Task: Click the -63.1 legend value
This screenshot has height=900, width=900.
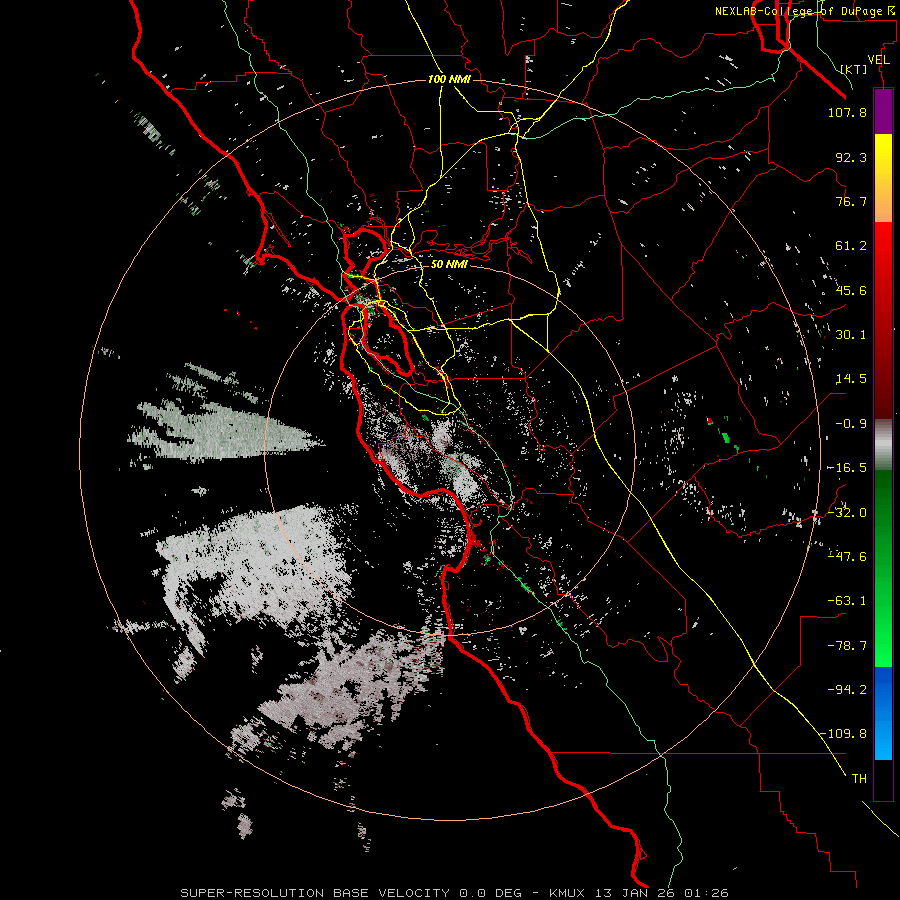Action: [847, 601]
